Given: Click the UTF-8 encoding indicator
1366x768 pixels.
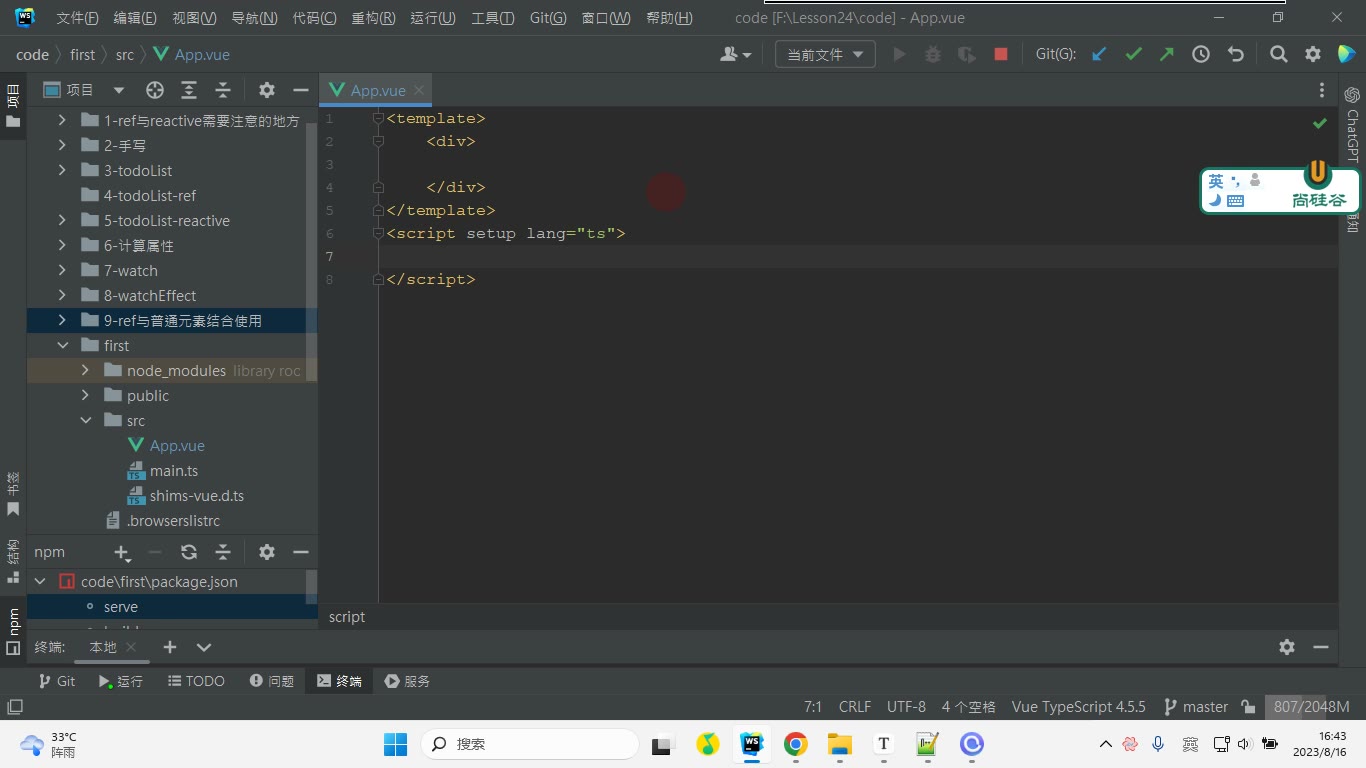Looking at the screenshot, I should point(906,706).
